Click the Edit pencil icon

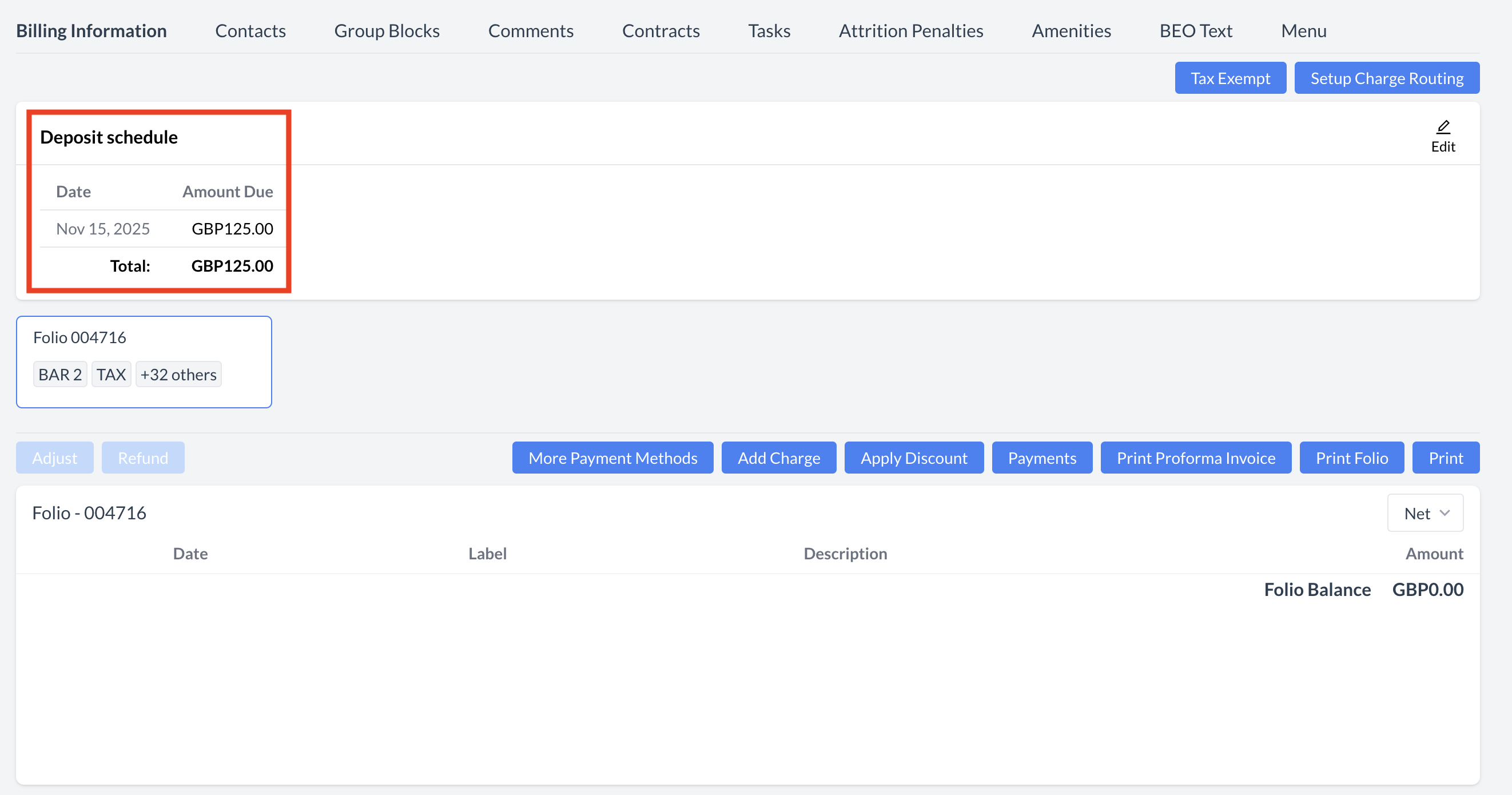pyautogui.click(x=1443, y=128)
